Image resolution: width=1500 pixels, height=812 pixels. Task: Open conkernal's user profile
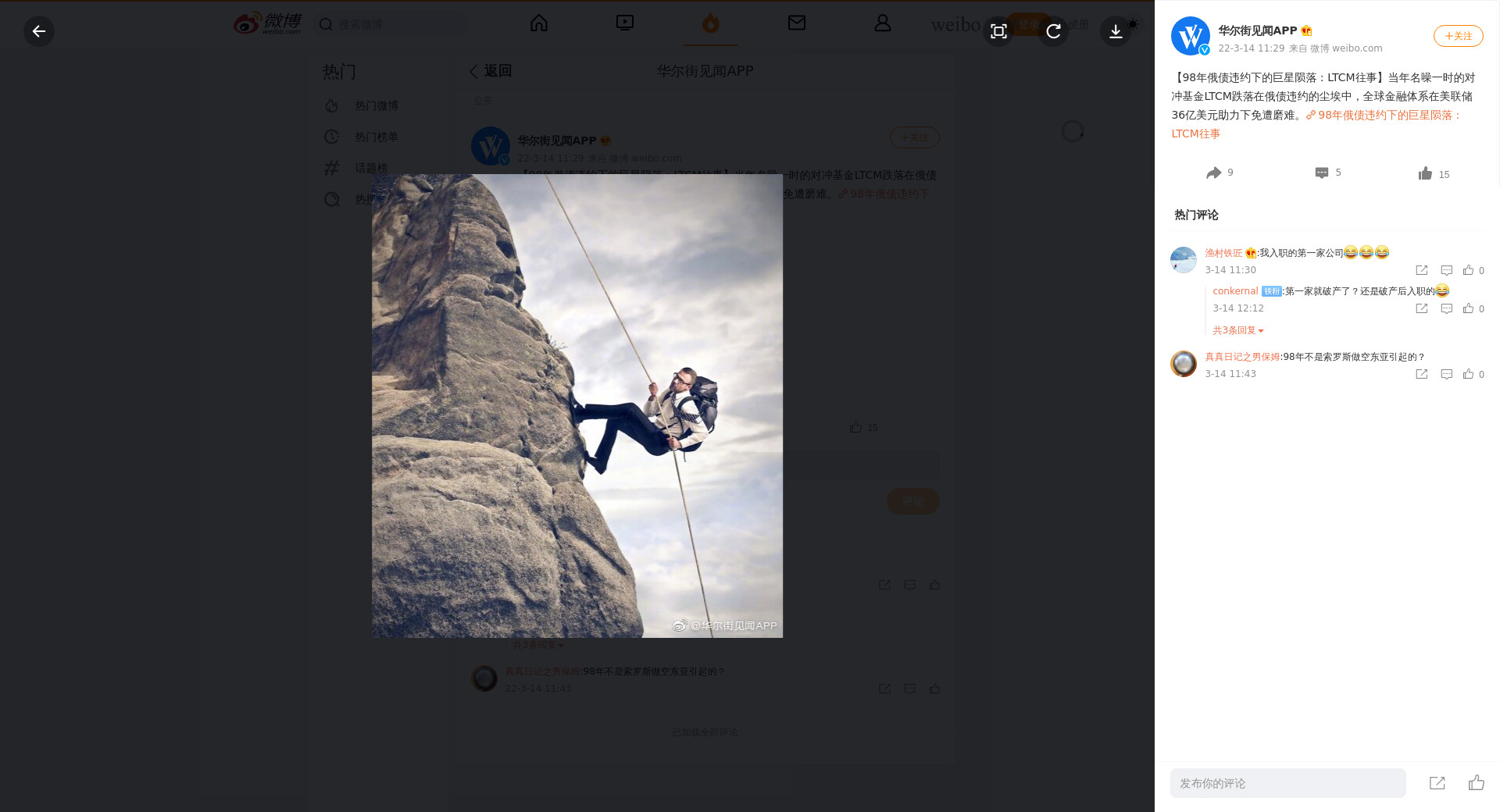1234,291
